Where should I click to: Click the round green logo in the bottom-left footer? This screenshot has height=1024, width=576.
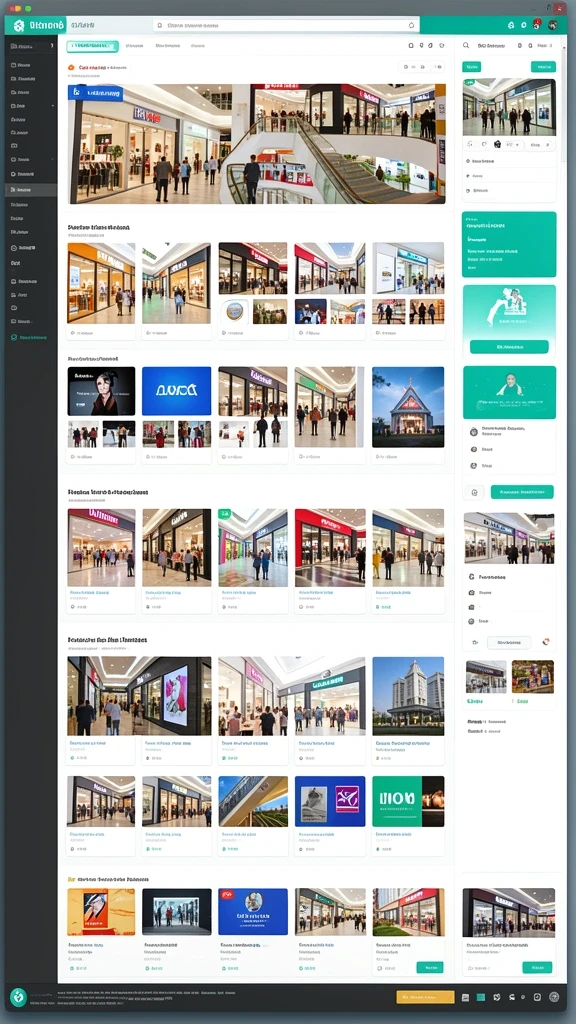(x=18, y=997)
